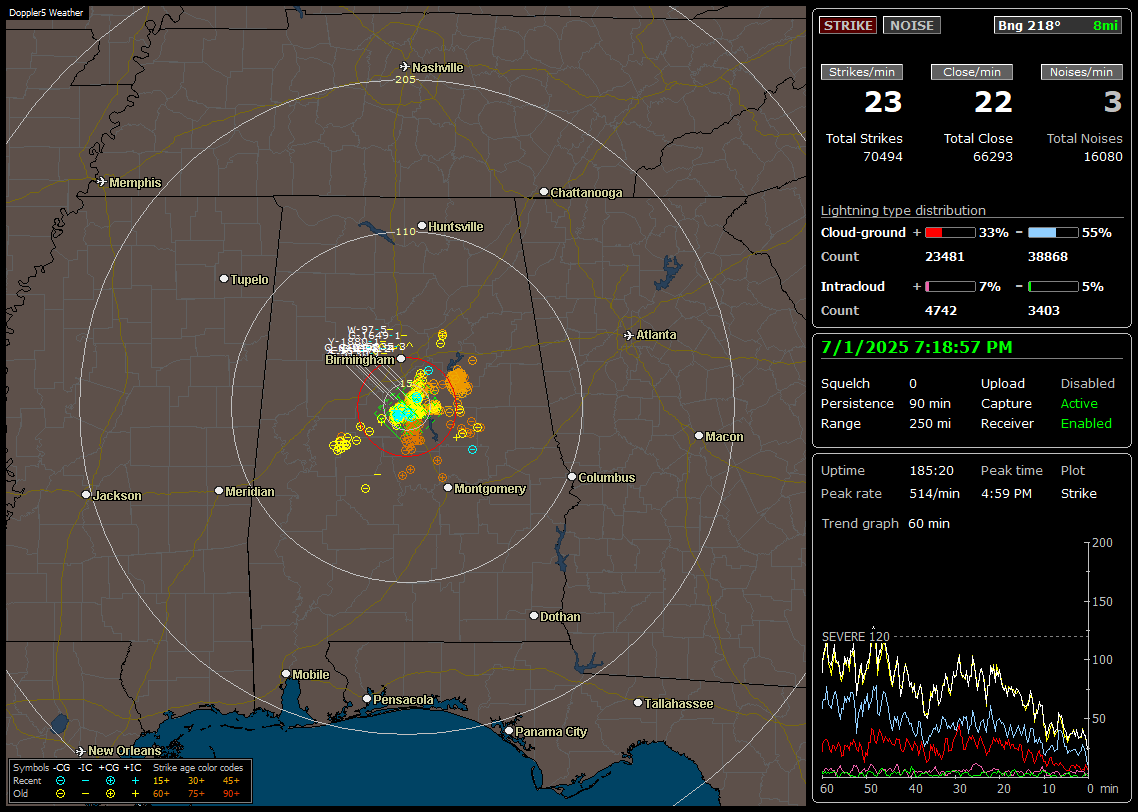Image resolution: width=1138 pixels, height=812 pixels.
Task: Click the date and time 7/1/2025 7:18:57 PM
Action: pyautogui.click(x=916, y=347)
